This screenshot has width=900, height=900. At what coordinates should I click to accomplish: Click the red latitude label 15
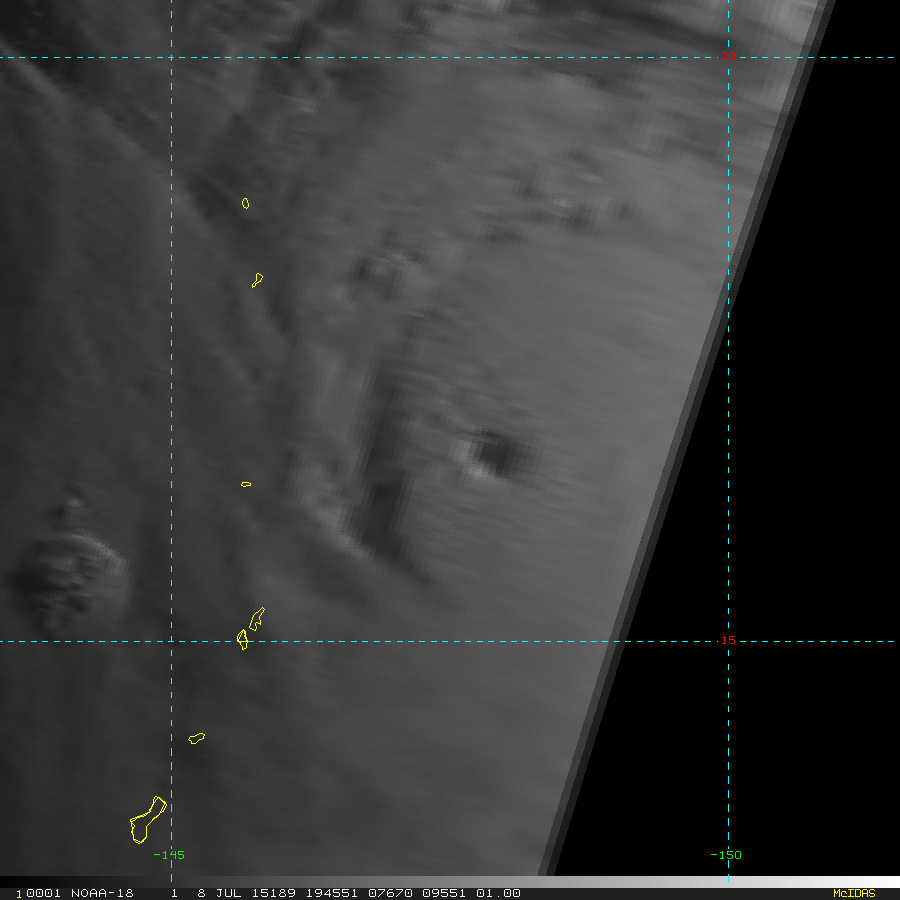pos(728,640)
